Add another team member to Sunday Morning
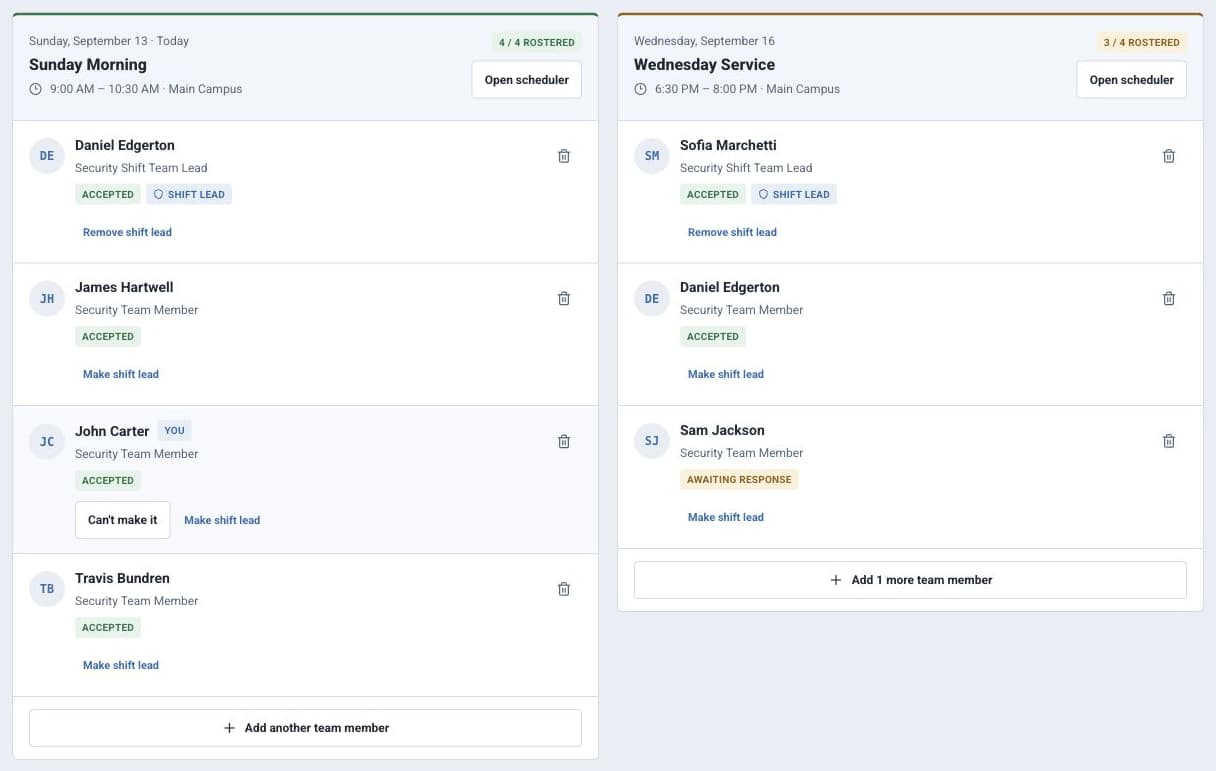 click(305, 728)
